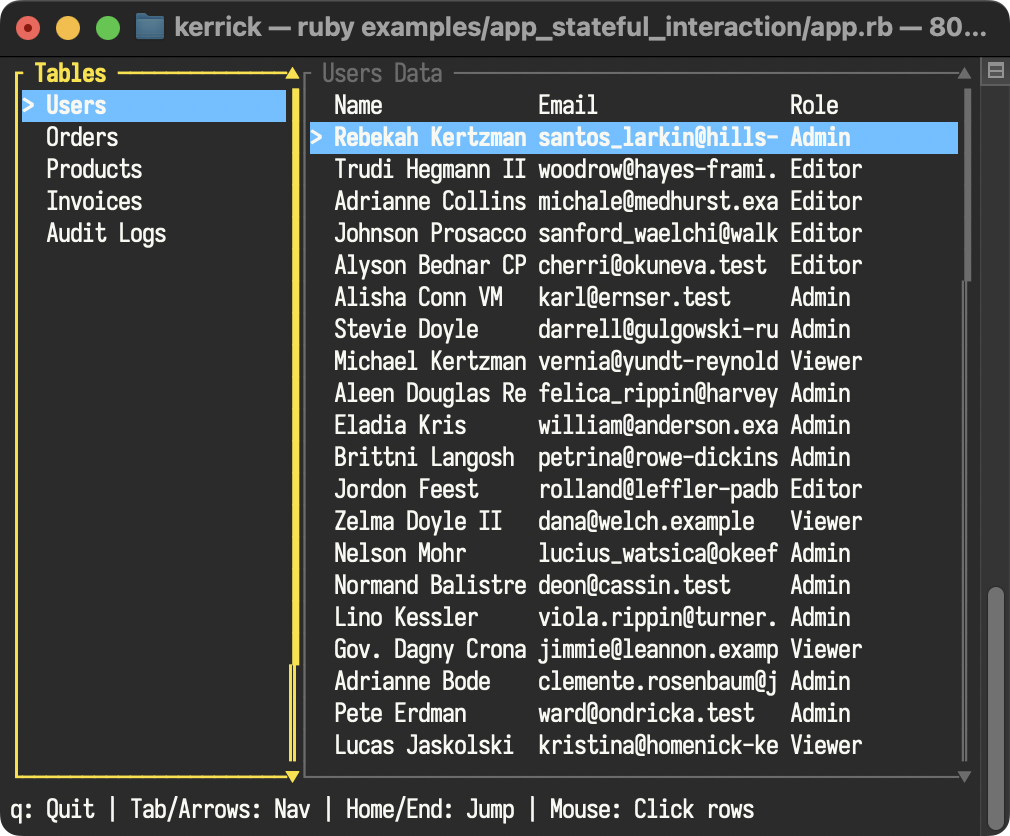Select the Lino Kessler row
The image size is (1010, 836).
[x=634, y=618]
